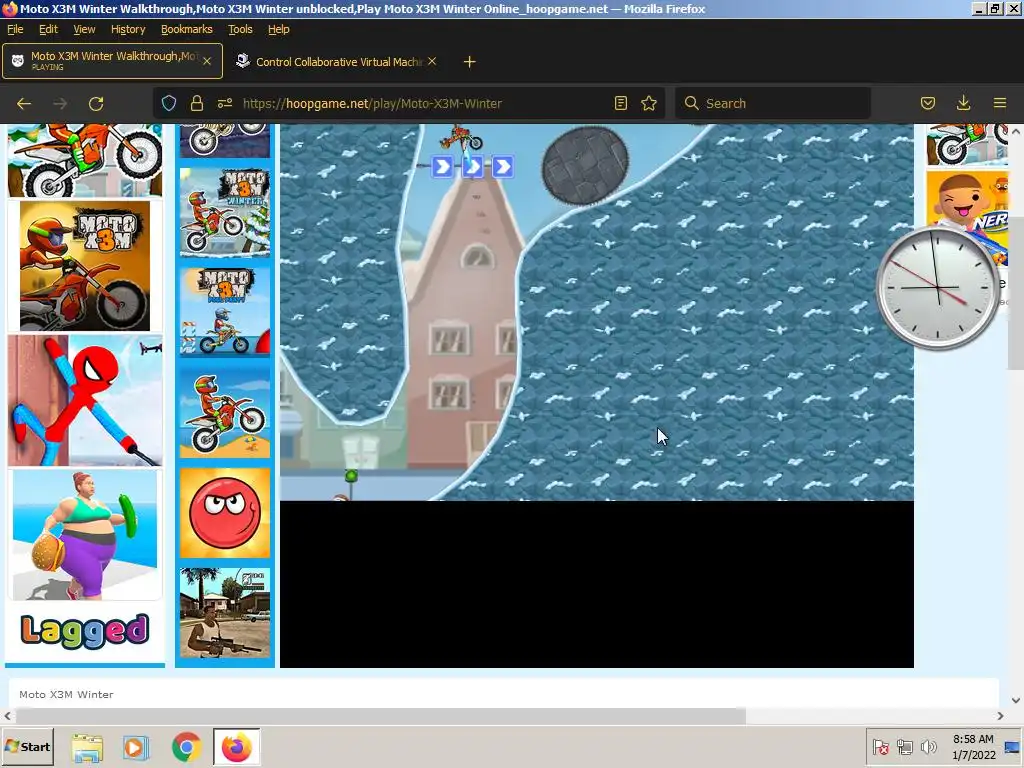1024x768 pixels.
Task: Click the forward navigation arrow
Action: click(x=60, y=103)
